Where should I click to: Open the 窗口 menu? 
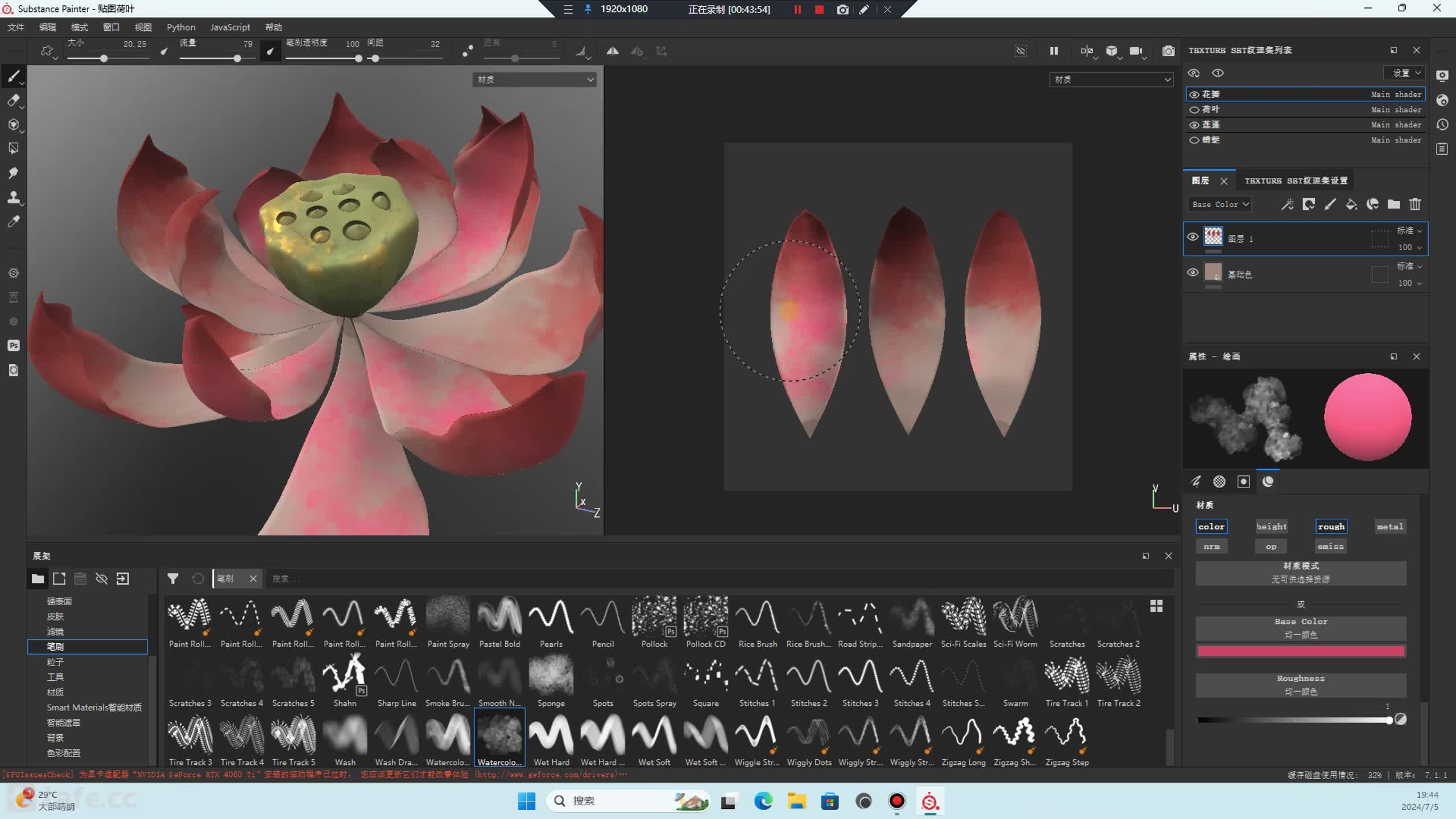pyautogui.click(x=111, y=27)
